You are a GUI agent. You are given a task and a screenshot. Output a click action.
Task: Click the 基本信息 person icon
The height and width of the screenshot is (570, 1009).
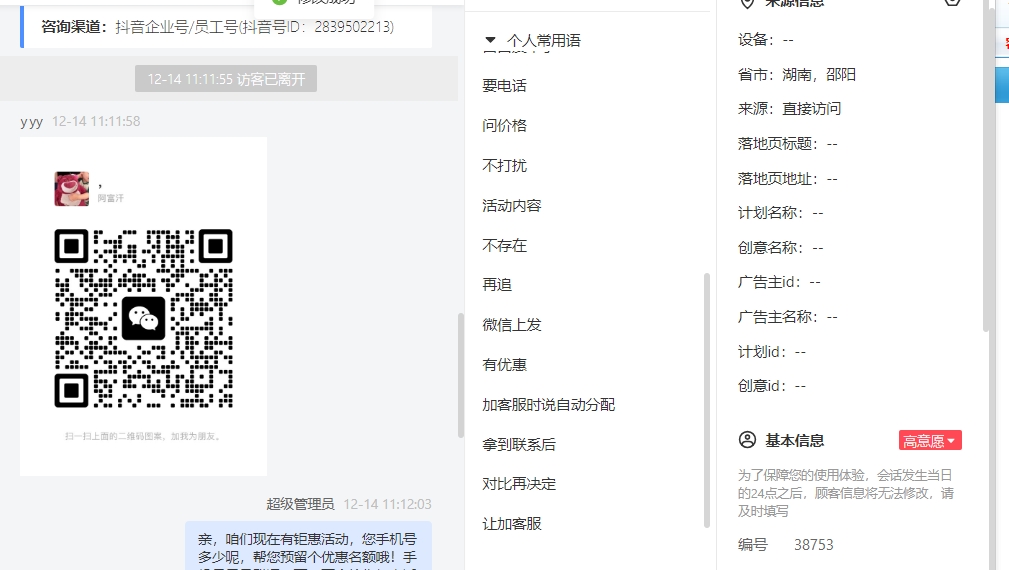click(747, 440)
